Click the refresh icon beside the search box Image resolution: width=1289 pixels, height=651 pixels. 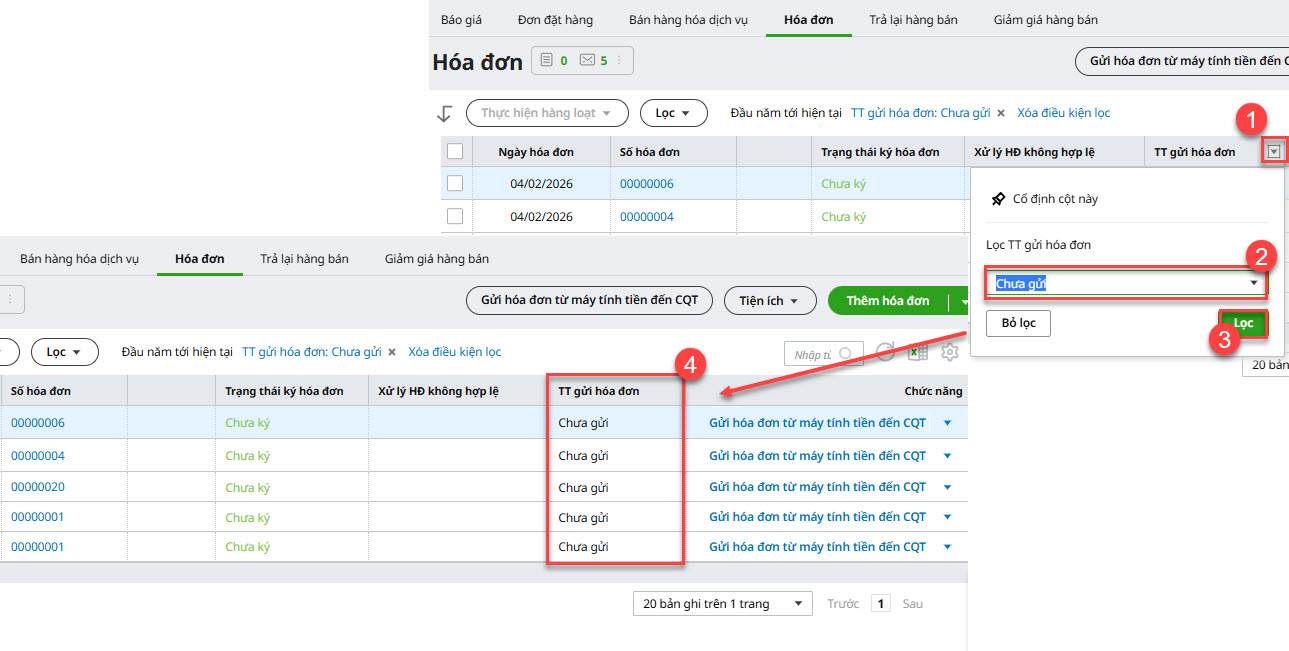pyautogui.click(x=885, y=353)
